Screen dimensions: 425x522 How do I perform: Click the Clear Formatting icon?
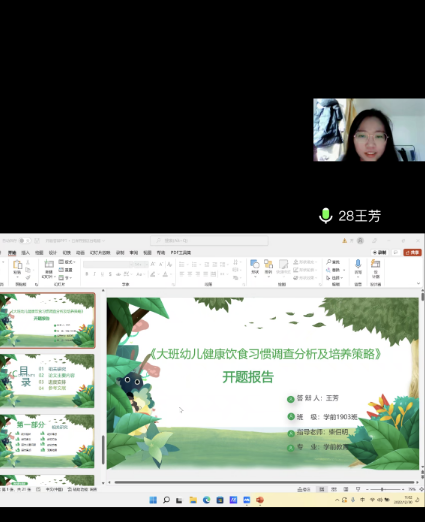(x=170, y=264)
